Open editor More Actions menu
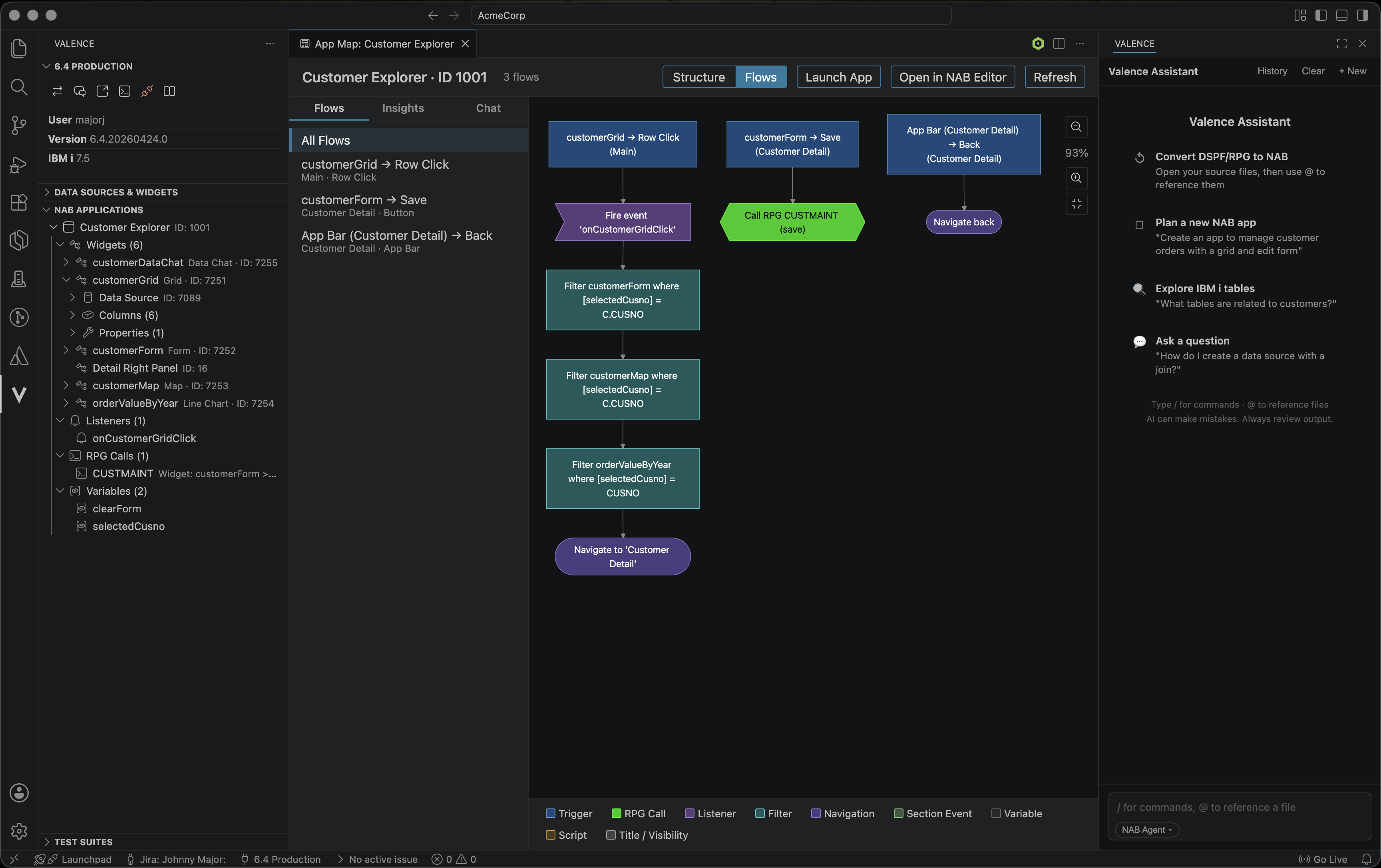 (1079, 44)
